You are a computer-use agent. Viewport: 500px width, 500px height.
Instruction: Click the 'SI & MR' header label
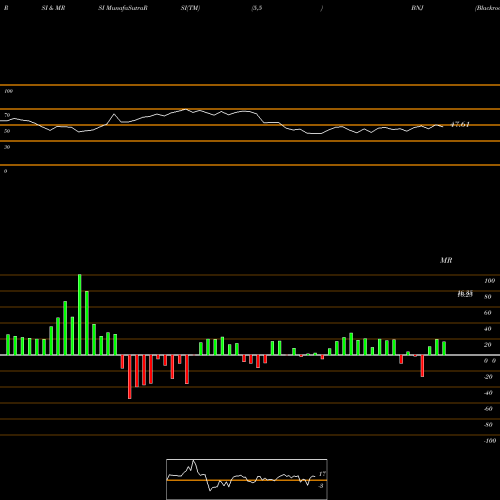(53, 8)
